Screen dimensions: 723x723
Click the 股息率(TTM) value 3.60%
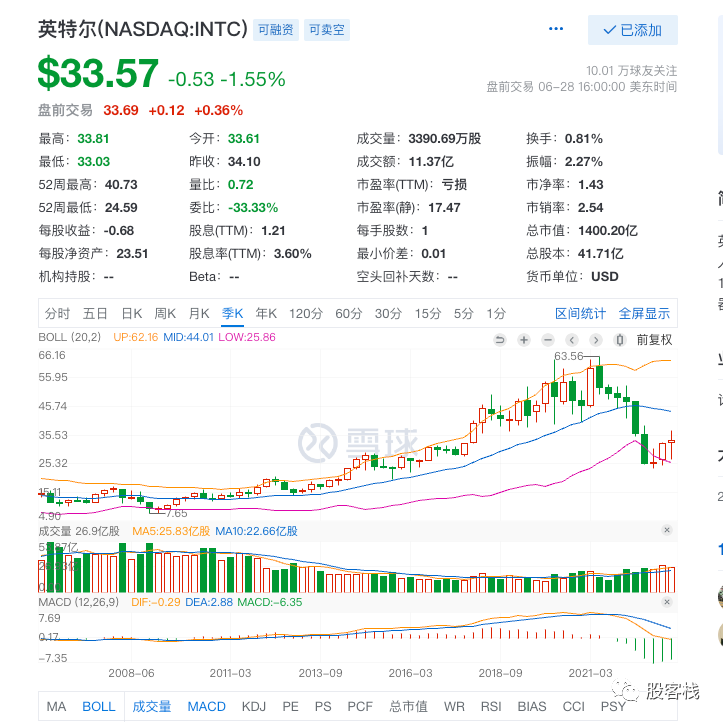[x=293, y=254]
